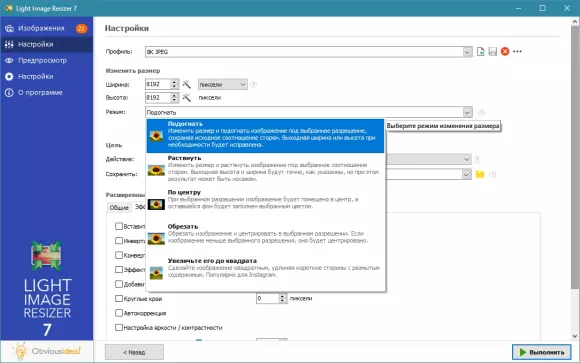The height and width of the screenshot is (363, 580).
Task: Click the help icon beside the units dropdown
Action: click(253, 85)
